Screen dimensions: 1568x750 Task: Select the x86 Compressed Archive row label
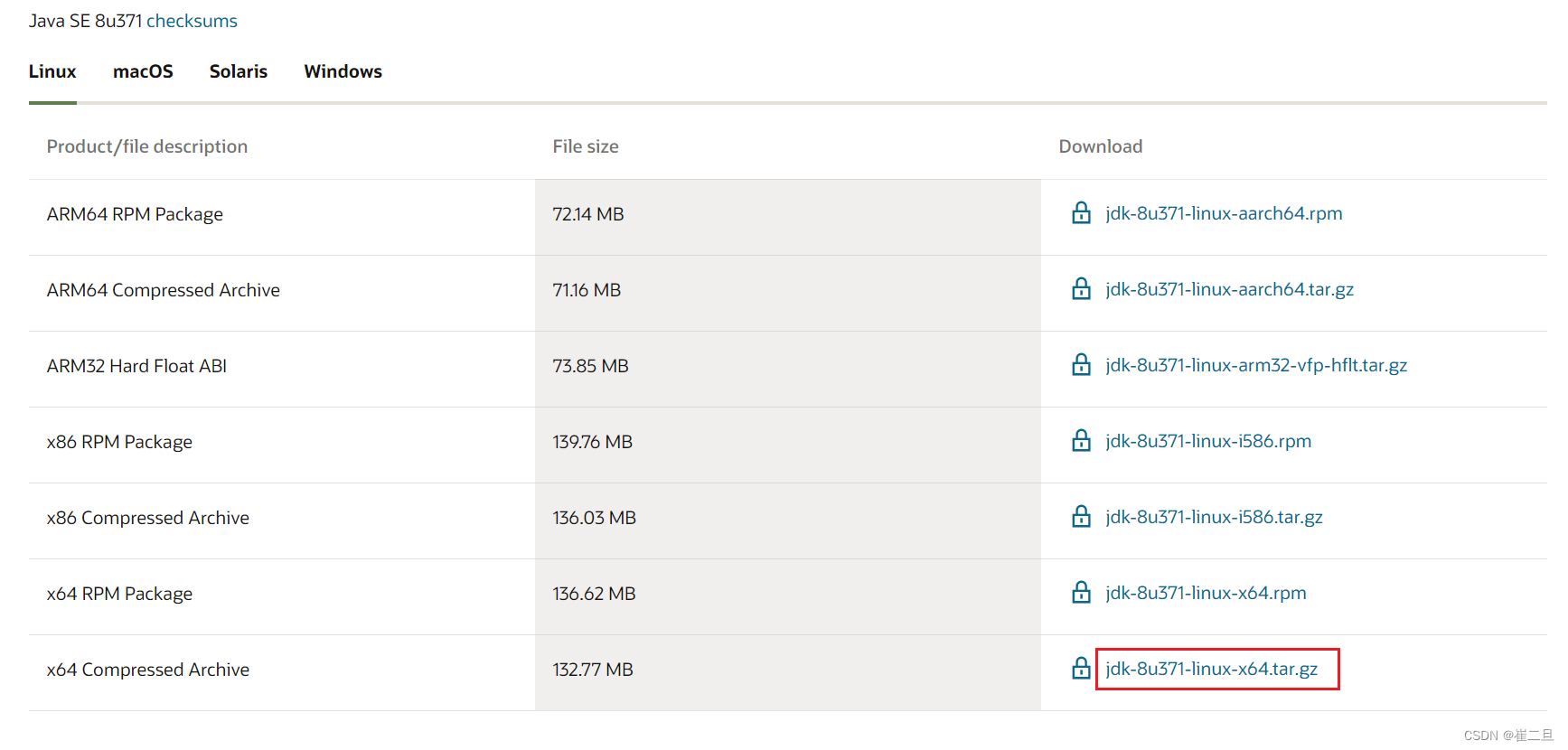click(148, 518)
